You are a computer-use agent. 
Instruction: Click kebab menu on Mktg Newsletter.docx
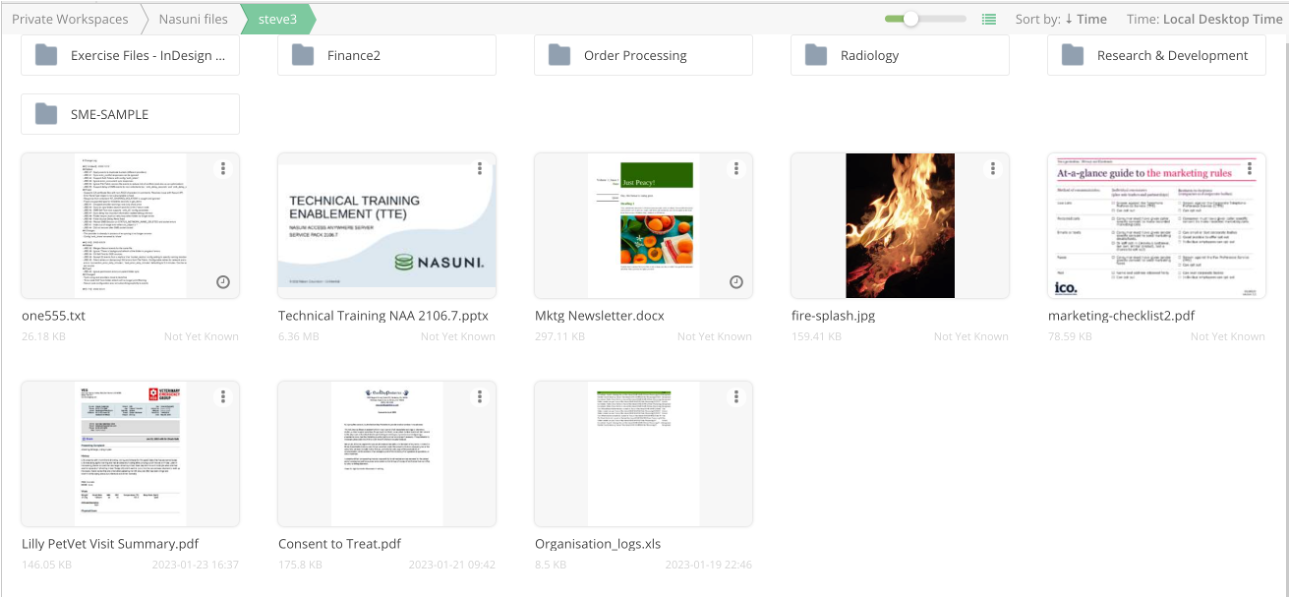pos(737,168)
